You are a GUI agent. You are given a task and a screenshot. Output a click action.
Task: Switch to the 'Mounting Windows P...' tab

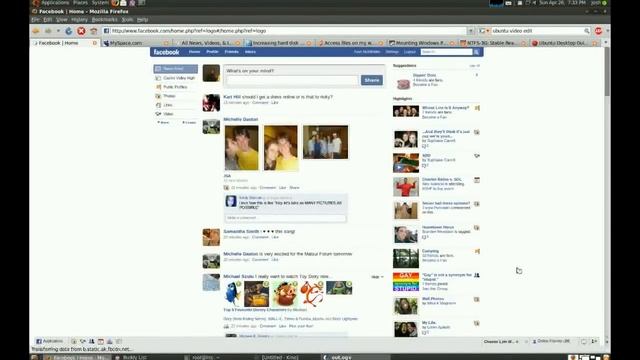pyautogui.click(x=422, y=43)
